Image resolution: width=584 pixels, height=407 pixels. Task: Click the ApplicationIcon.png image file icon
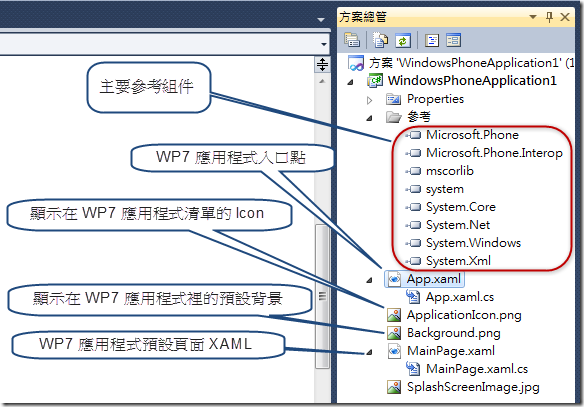394,315
